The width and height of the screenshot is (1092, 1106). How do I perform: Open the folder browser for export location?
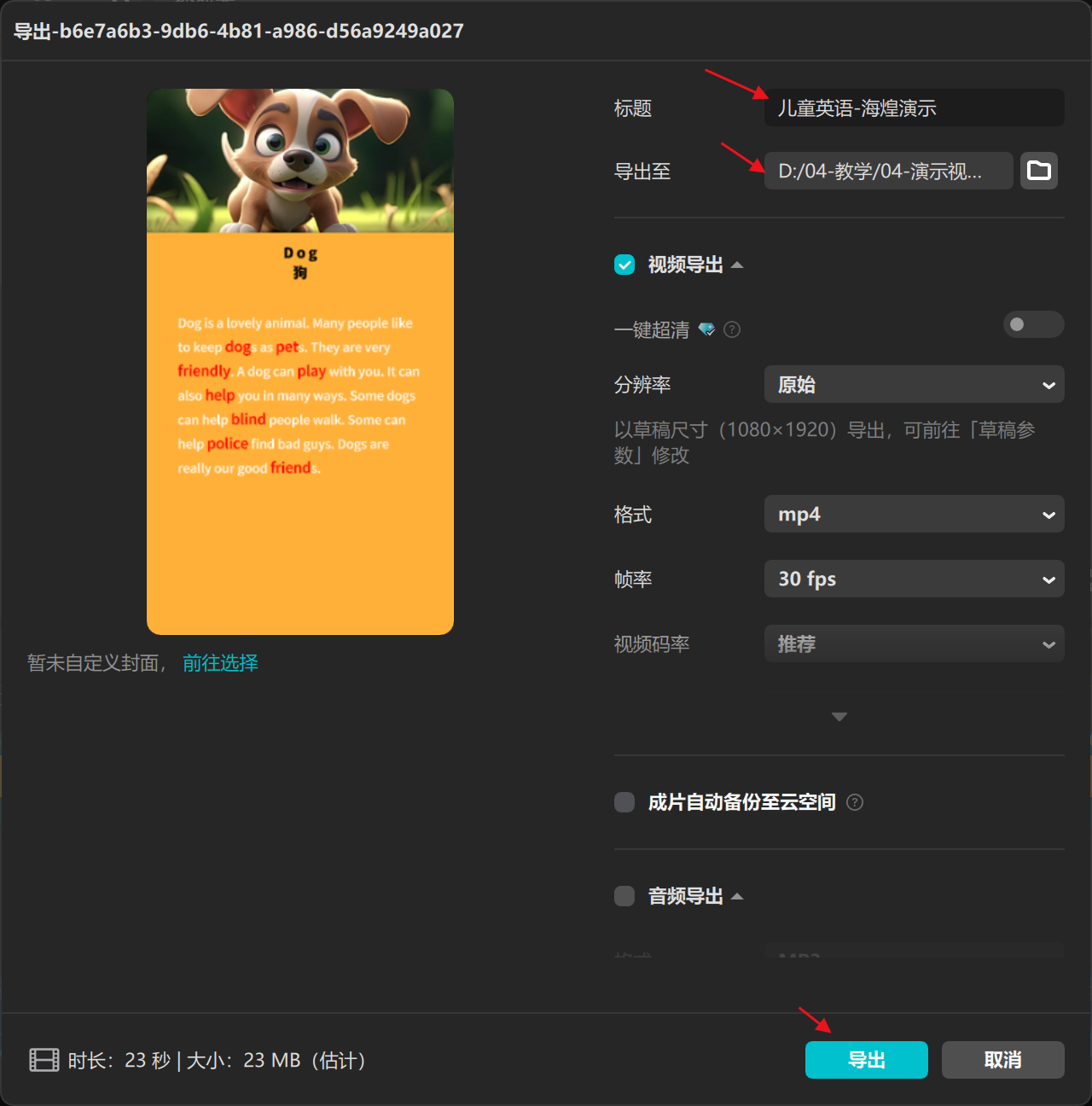coord(1038,171)
